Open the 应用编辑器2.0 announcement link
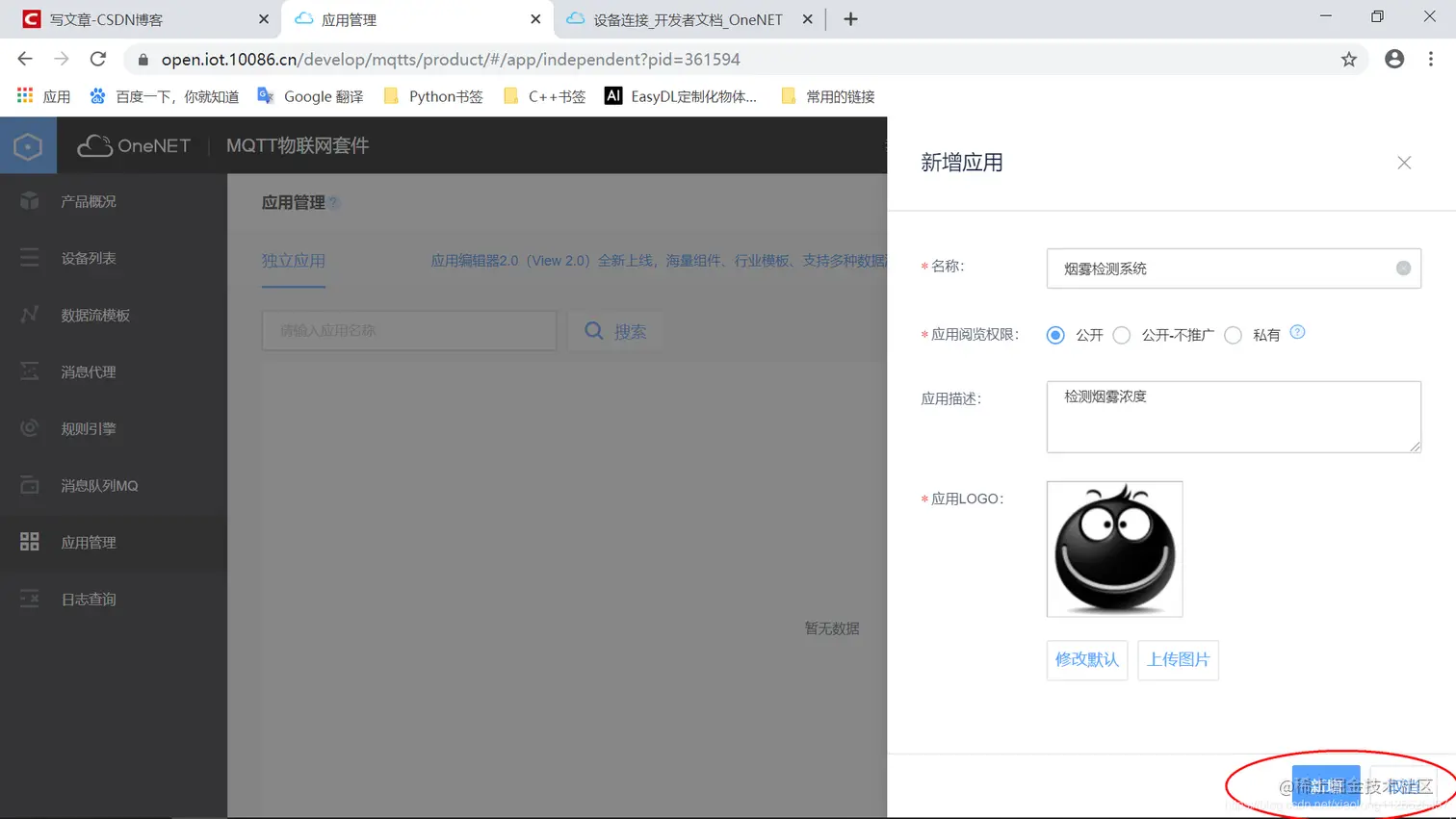This screenshot has width=1456, height=819. tap(659, 261)
